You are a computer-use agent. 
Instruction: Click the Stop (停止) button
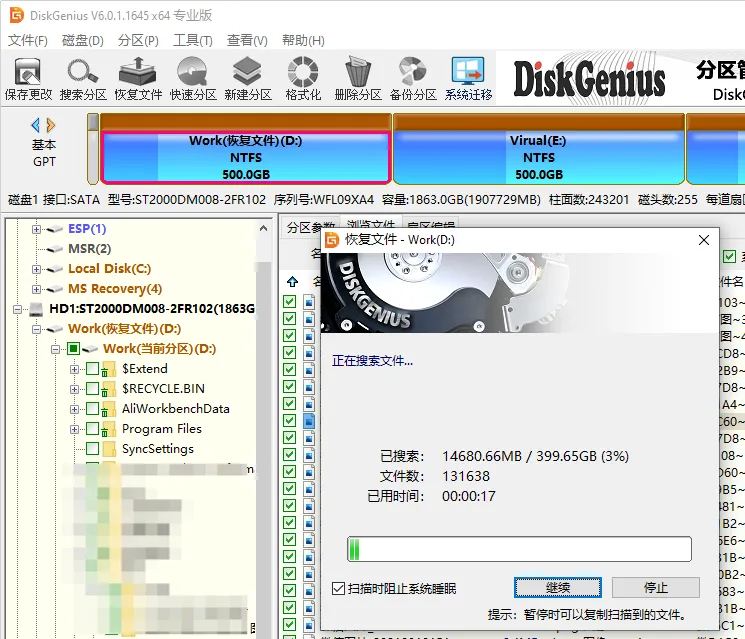tap(656, 588)
